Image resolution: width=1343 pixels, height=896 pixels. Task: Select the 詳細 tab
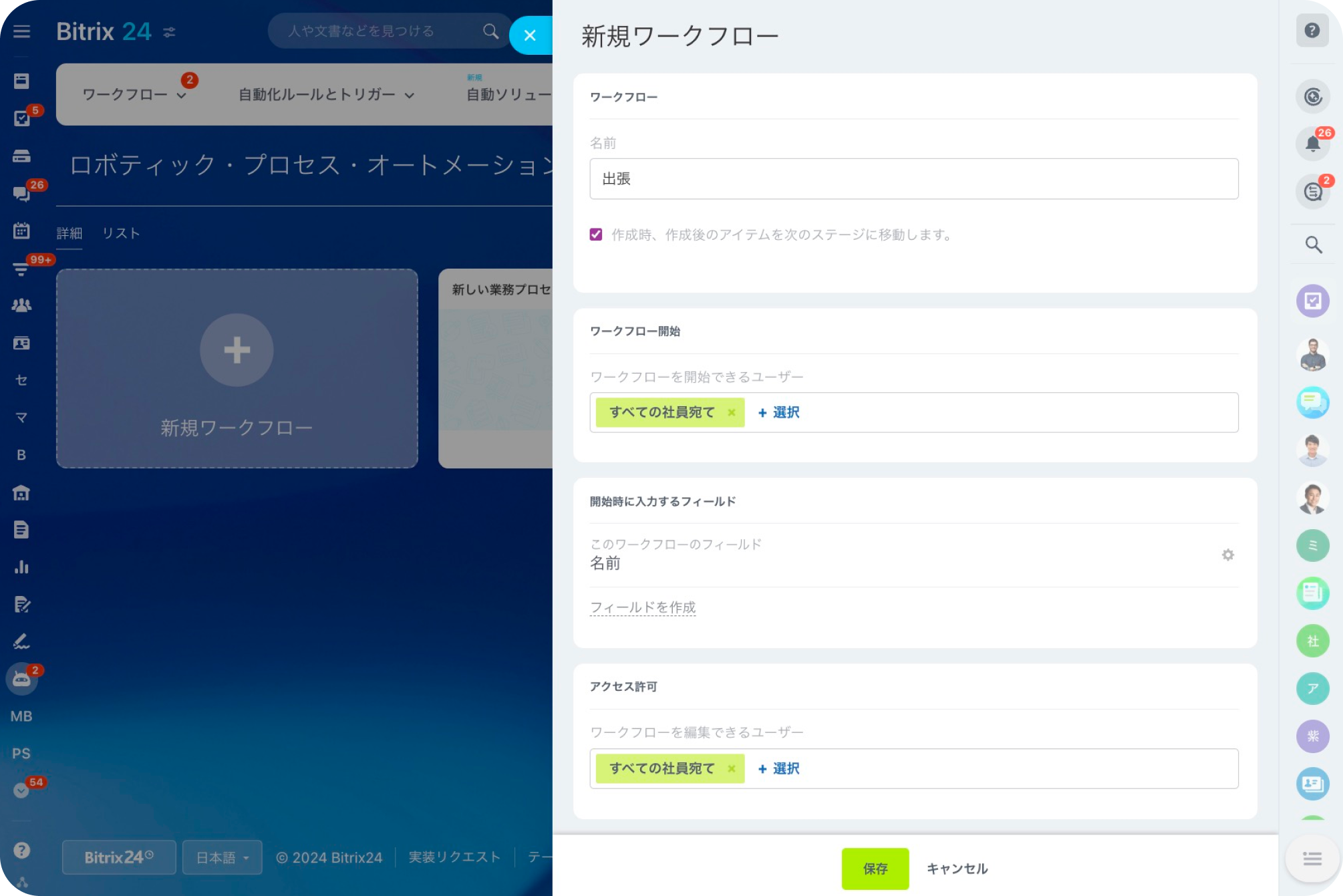[x=69, y=233]
